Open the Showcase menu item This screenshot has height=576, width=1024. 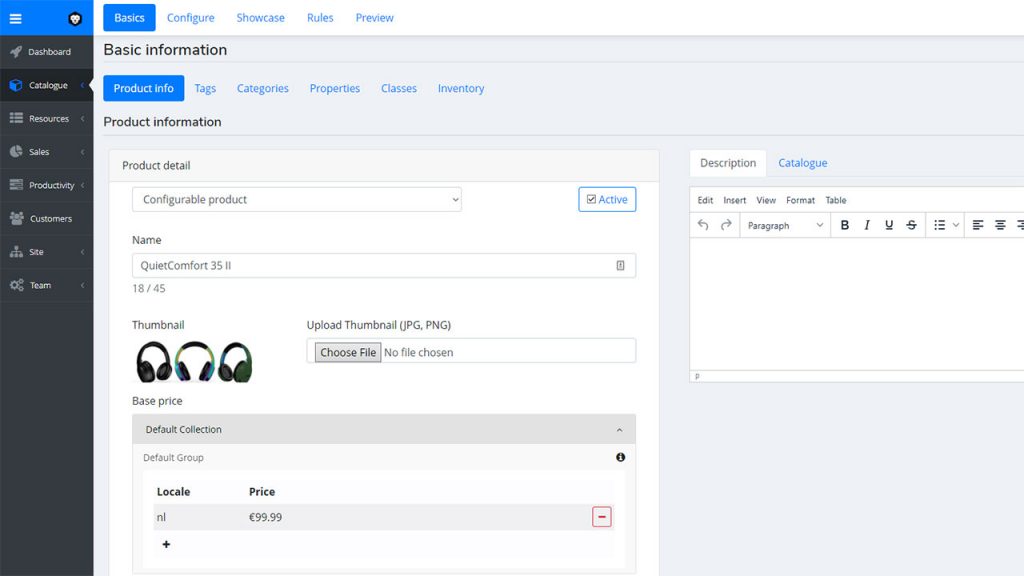(260, 17)
